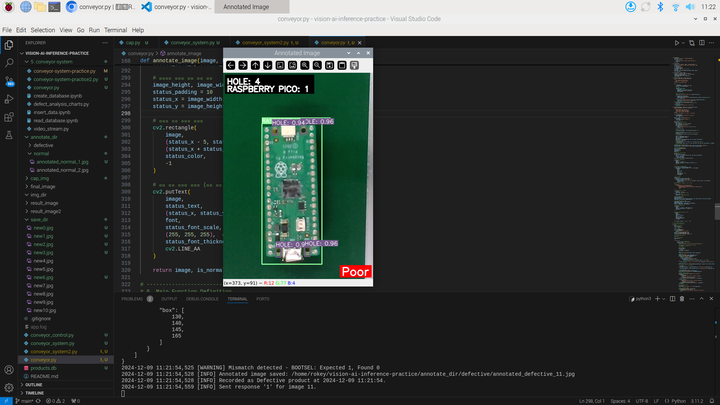Kill terminal using trash icon

[682, 299]
